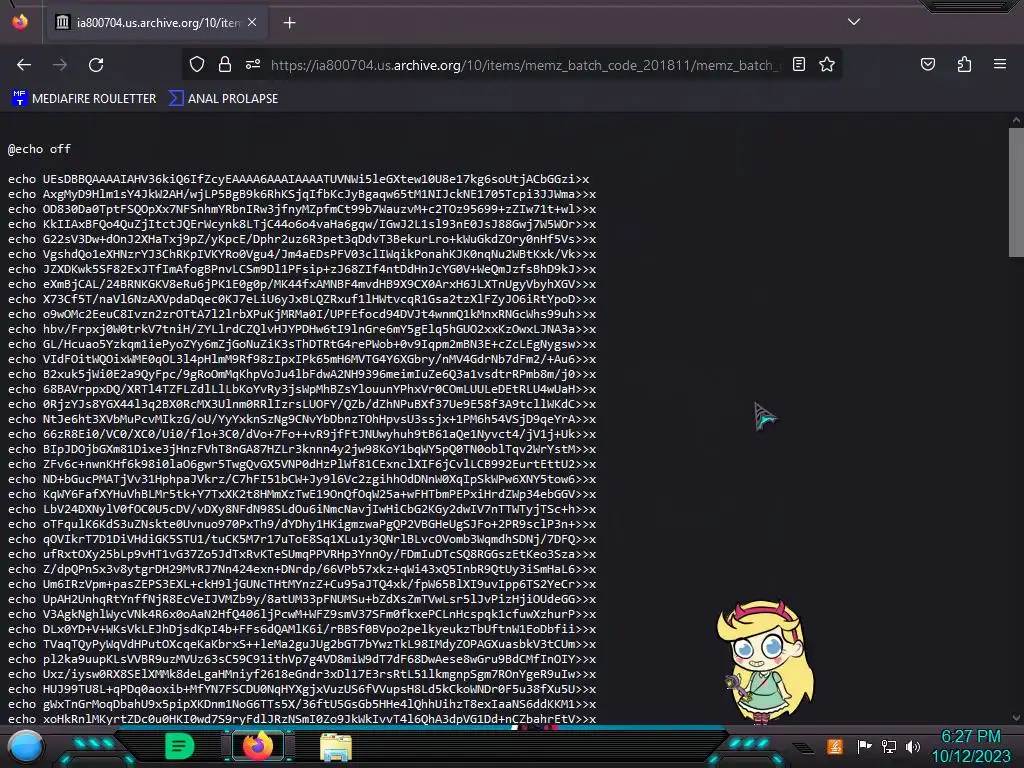The height and width of the screenshot is (768, 1024).
Task: Open the green chat app on taskbar
Action: pyautogui.click(x=180, y=746)
